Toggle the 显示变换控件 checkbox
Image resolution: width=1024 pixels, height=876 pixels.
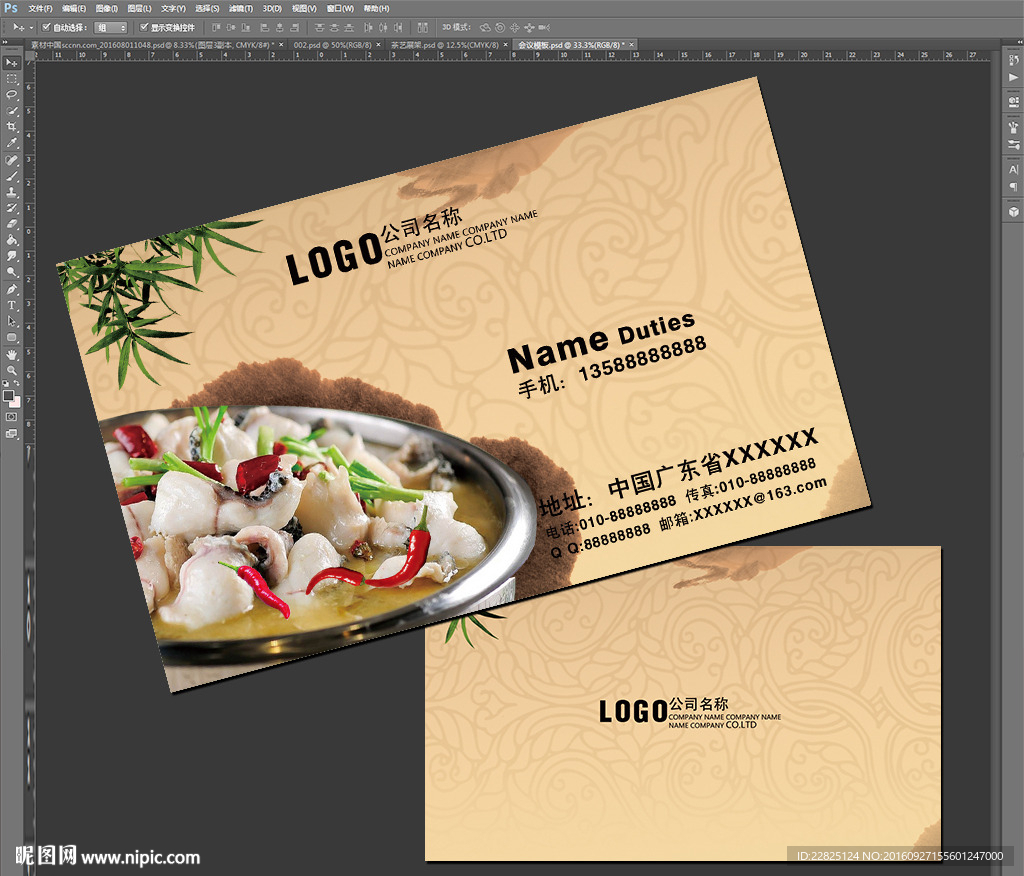(144, 27)
